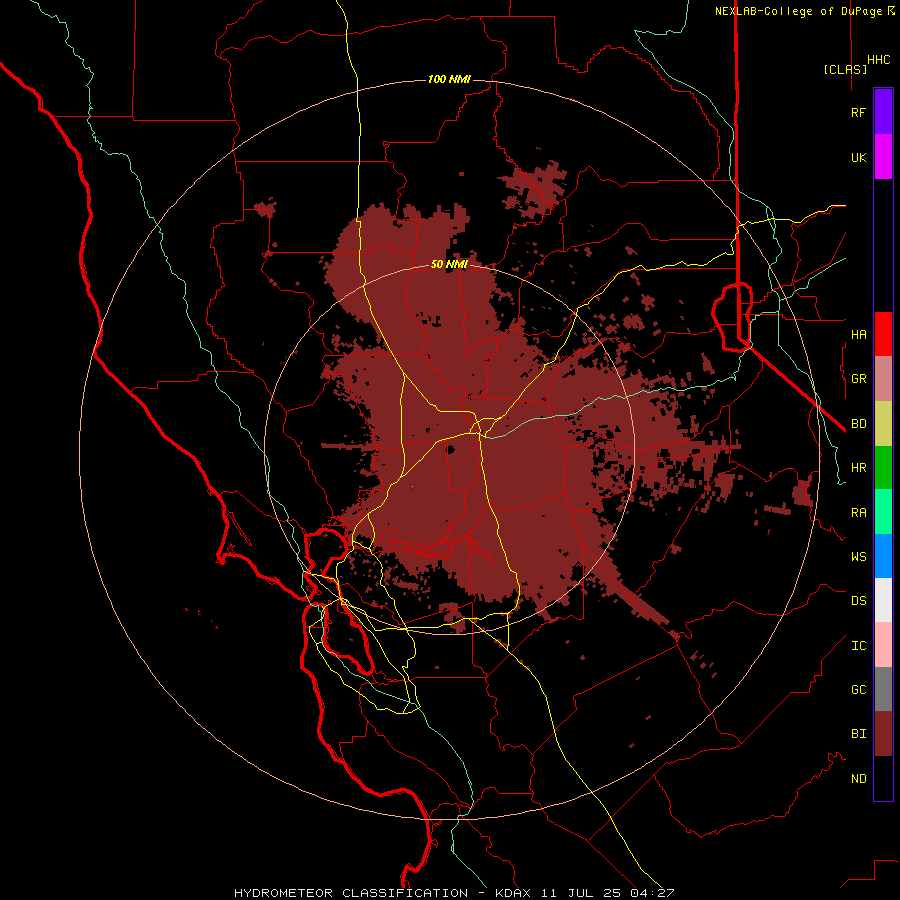Click the BD yellow legend swatch
The image size is (900, 900).
[883, 424]
